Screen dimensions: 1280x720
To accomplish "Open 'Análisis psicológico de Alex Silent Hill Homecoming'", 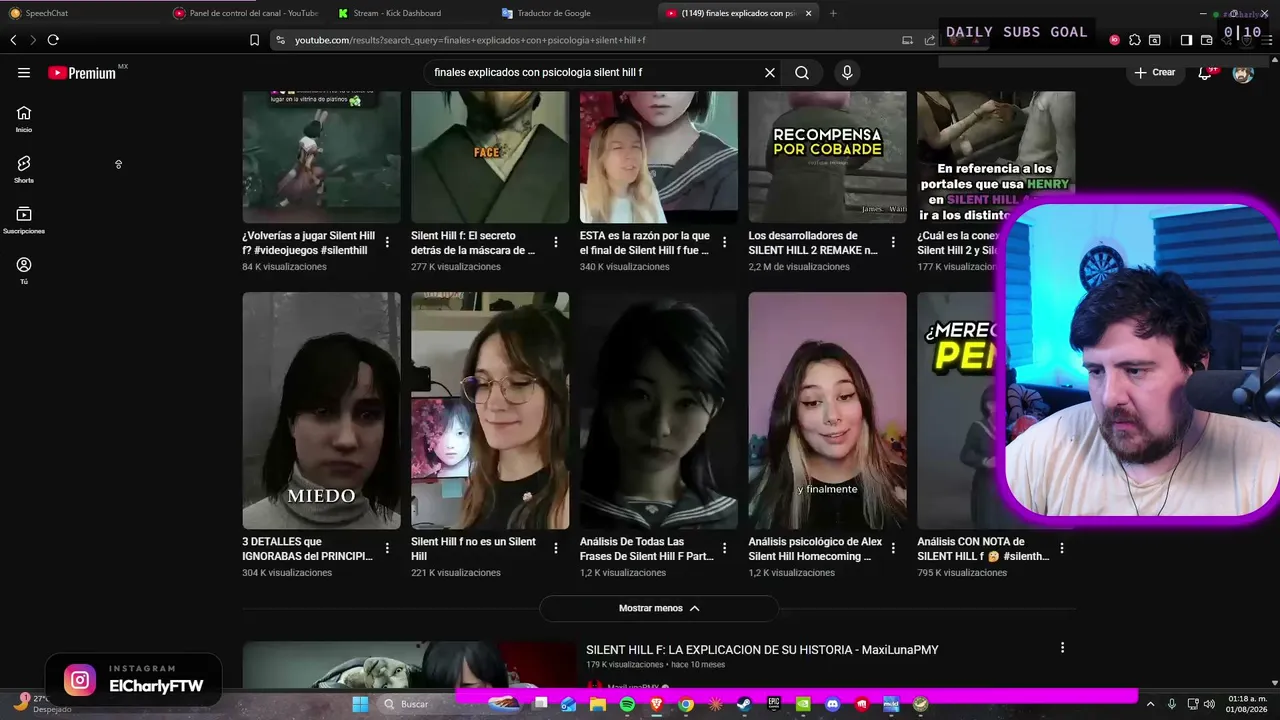I will pyautogui.click(x=816, y=549).
